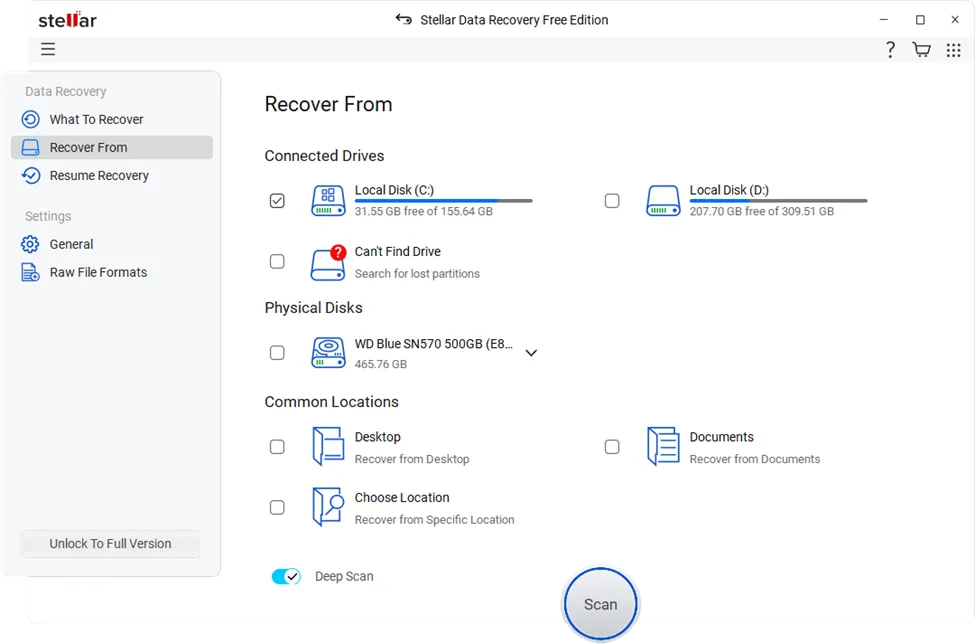Click the Raw File Formats icon
The height and width of the screenshot is (644, 975).
tap(30, 272)
